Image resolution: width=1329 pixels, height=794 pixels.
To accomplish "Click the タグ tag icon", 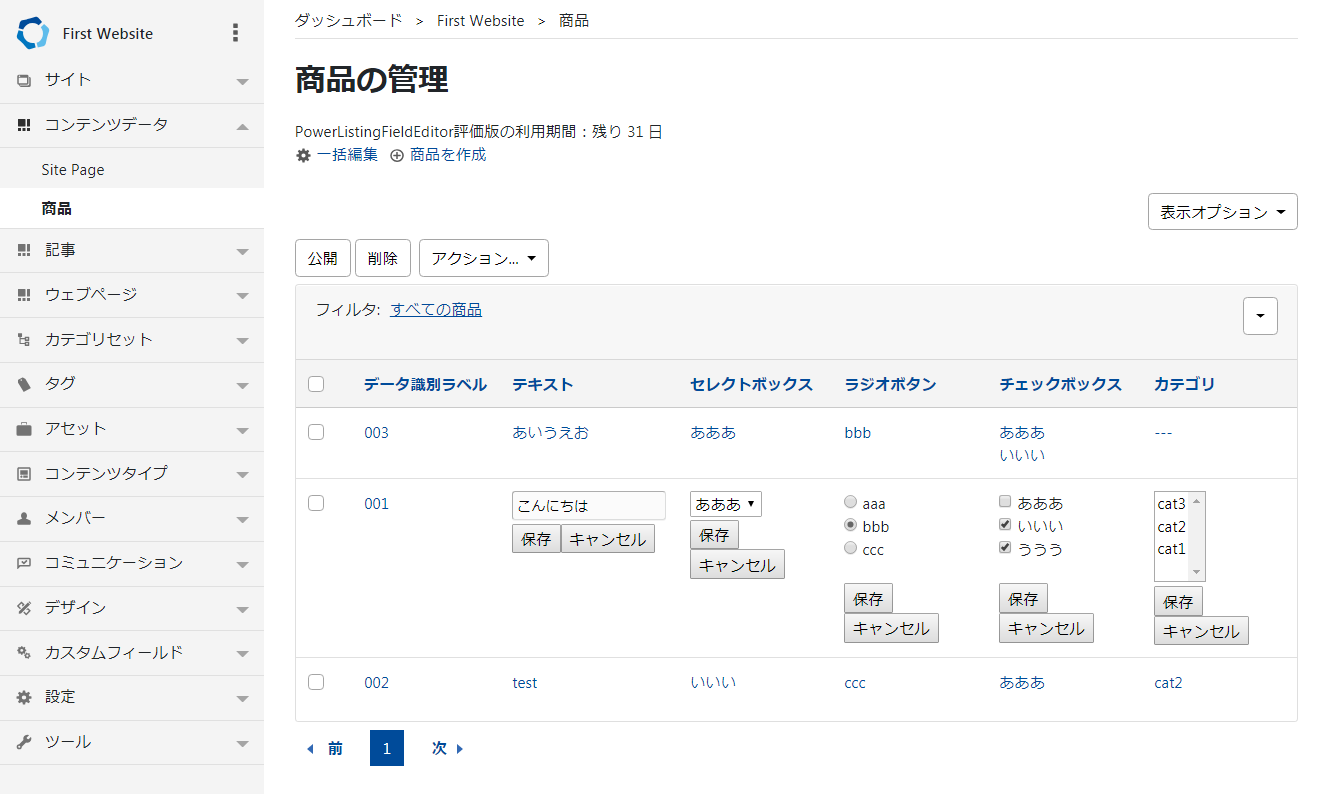I will (x=24, y=384).
